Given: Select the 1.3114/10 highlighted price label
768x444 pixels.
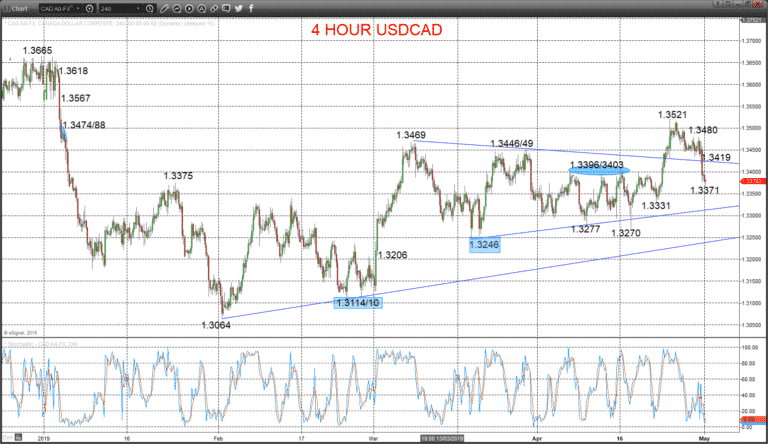Looking at the screenshot, I should coord(358,303).
